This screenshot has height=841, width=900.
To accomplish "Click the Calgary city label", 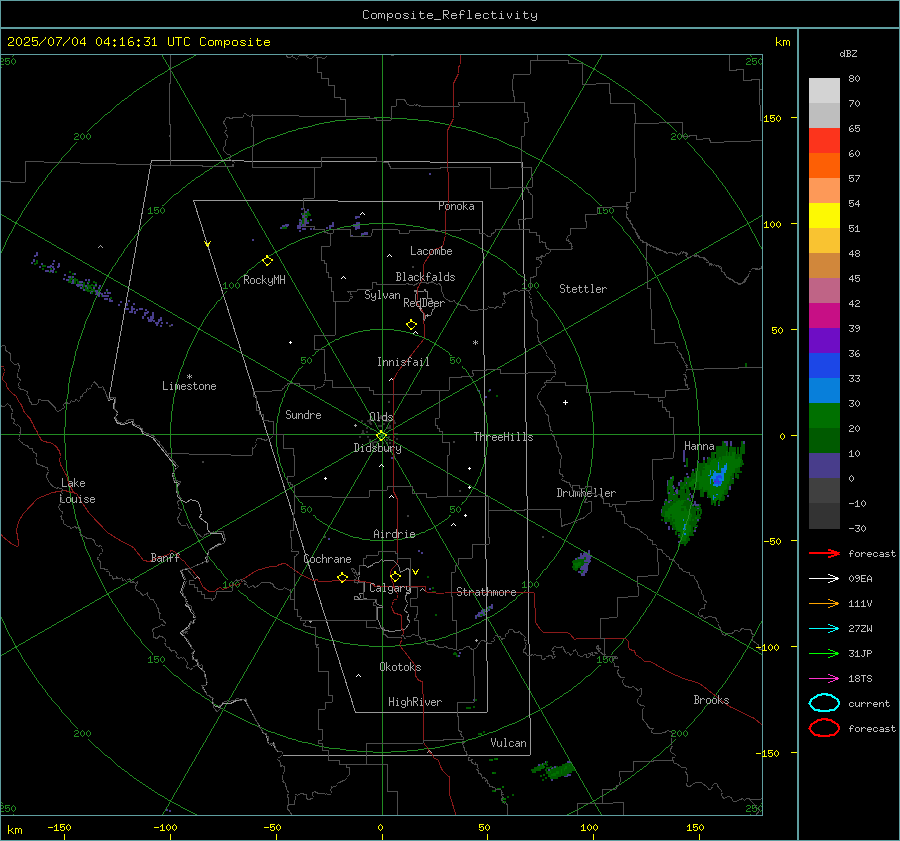I will [390, 588].
